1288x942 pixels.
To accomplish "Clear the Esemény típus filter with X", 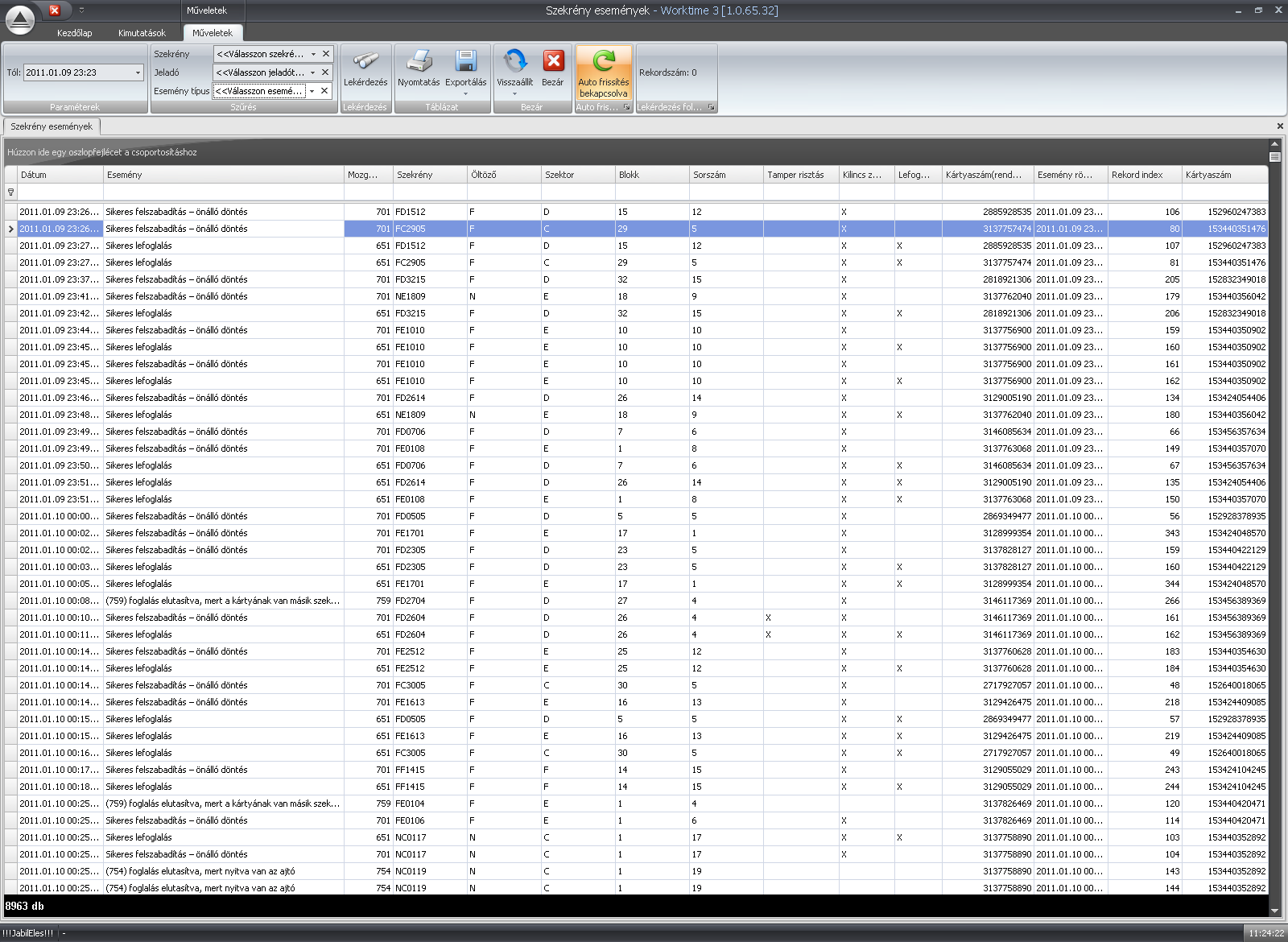I will [x=325, y=91].
